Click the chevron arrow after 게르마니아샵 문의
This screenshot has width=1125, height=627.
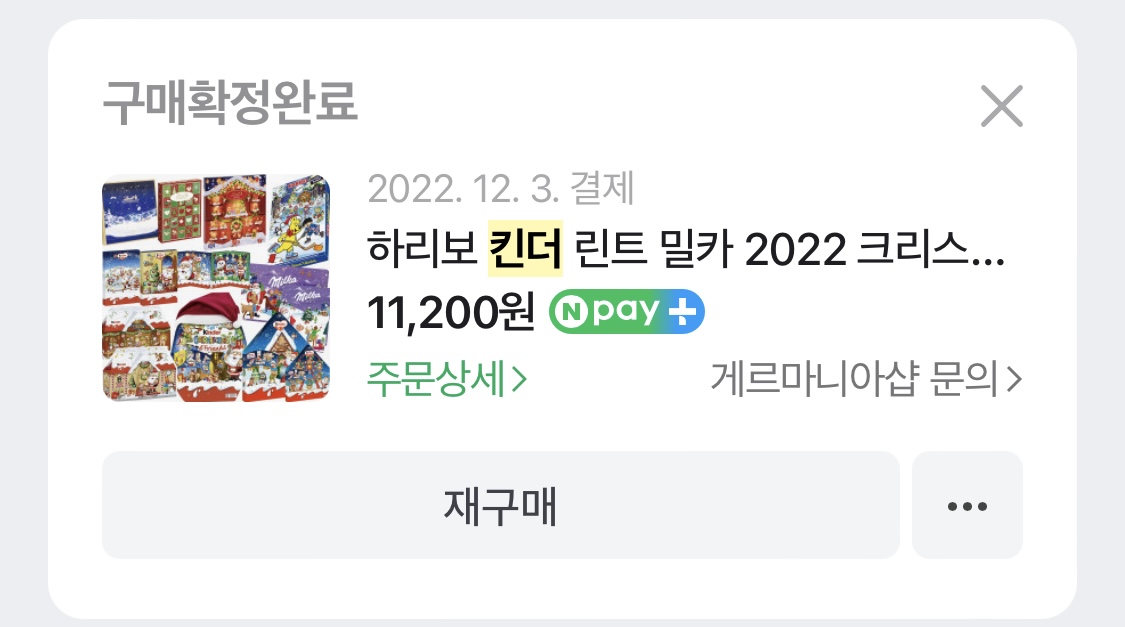point(1013,380)
